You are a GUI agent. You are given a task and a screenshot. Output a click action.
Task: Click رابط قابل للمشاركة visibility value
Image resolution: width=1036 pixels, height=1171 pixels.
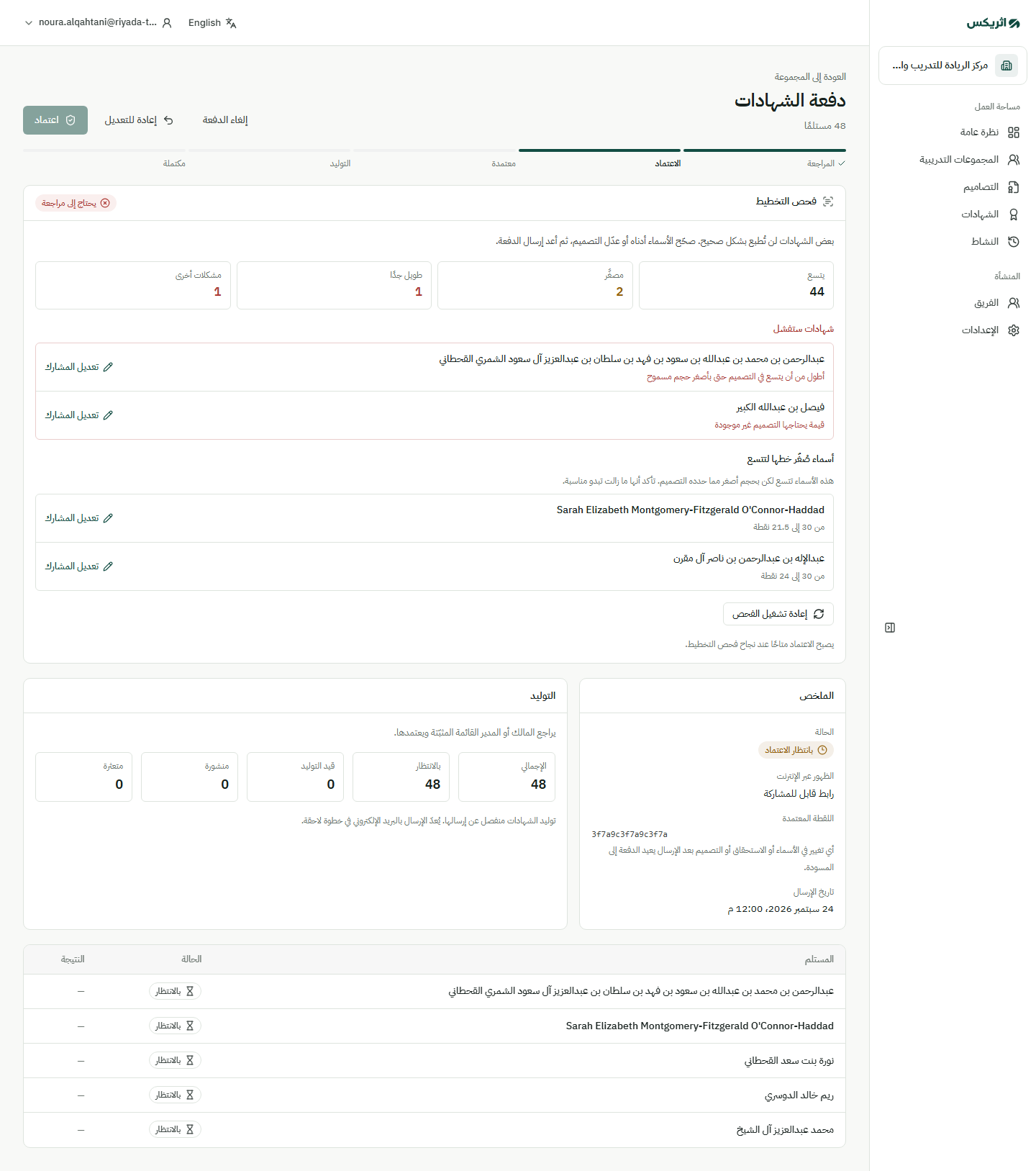click(x=799, y=794)
